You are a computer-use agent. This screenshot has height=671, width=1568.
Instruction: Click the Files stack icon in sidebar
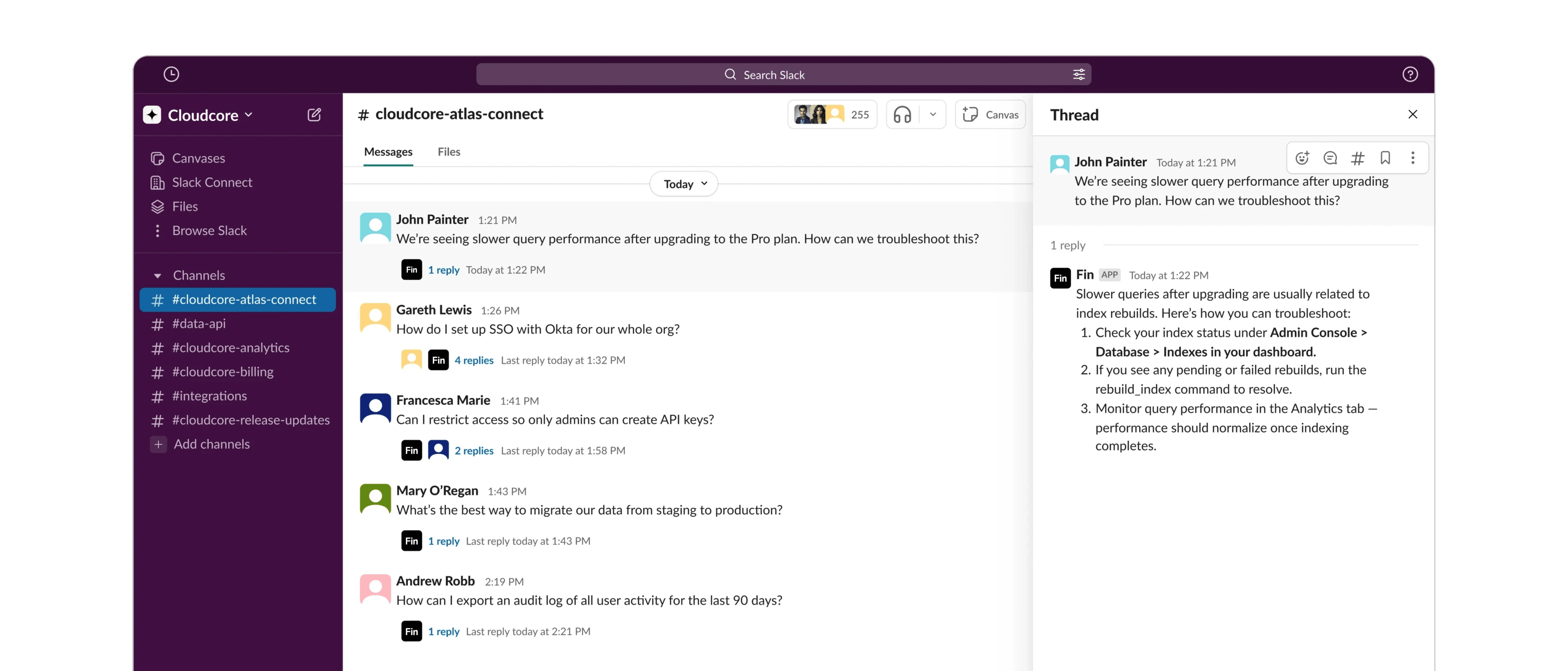coord(158,207)
